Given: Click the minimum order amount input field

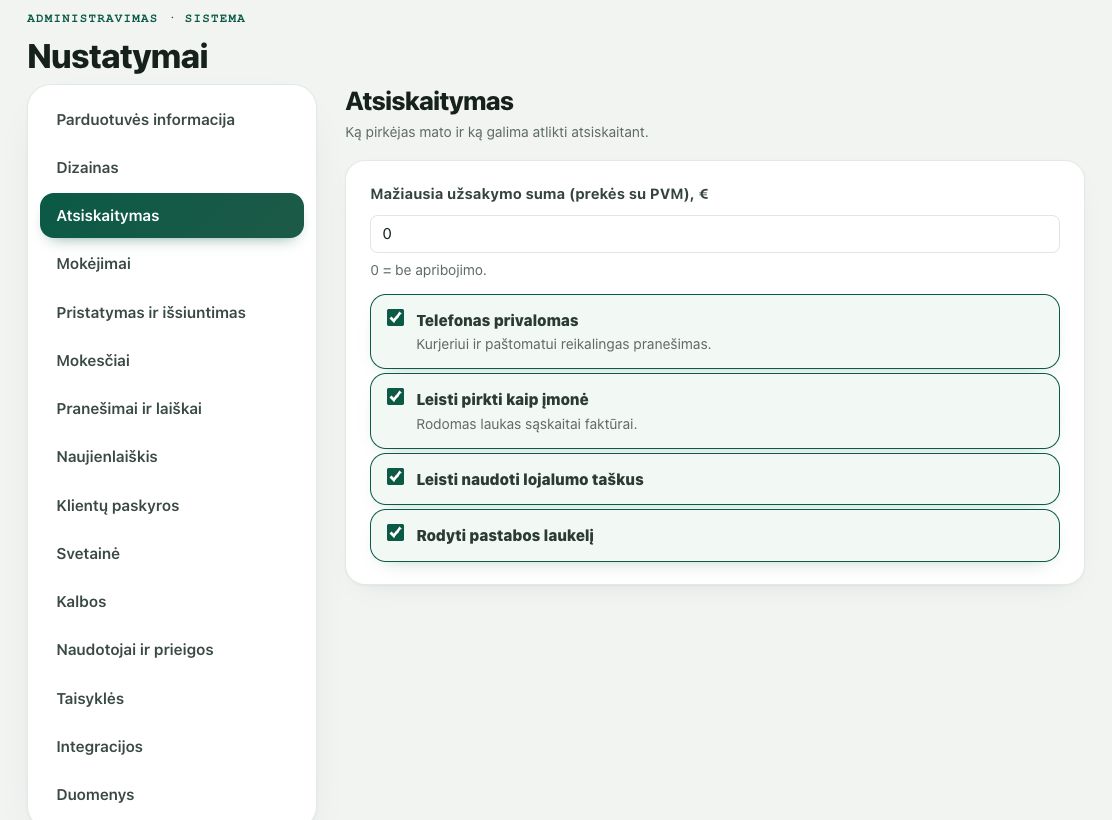Looking at the screenshot, I should (715, 234).
